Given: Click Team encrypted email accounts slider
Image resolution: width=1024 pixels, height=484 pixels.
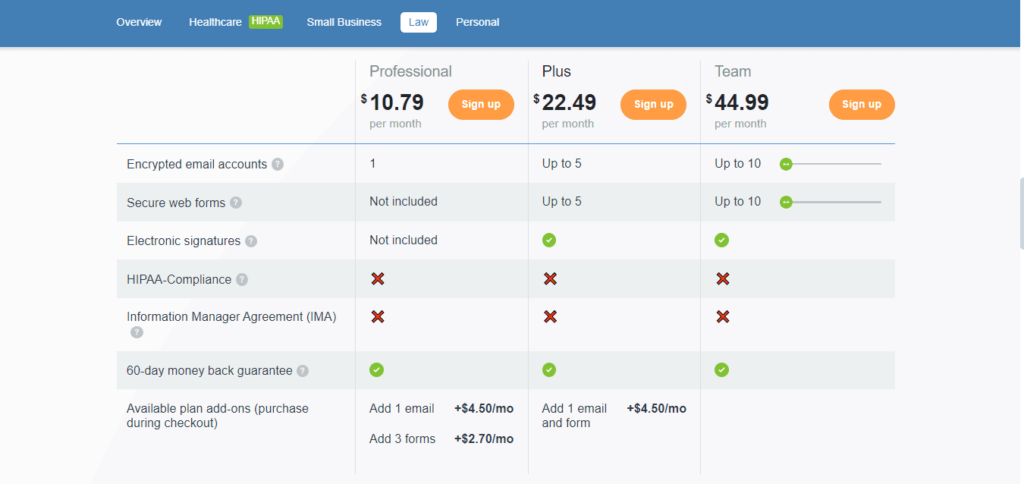Looking at the screenshot, I should pyautogui.click(x=786, y=164).
